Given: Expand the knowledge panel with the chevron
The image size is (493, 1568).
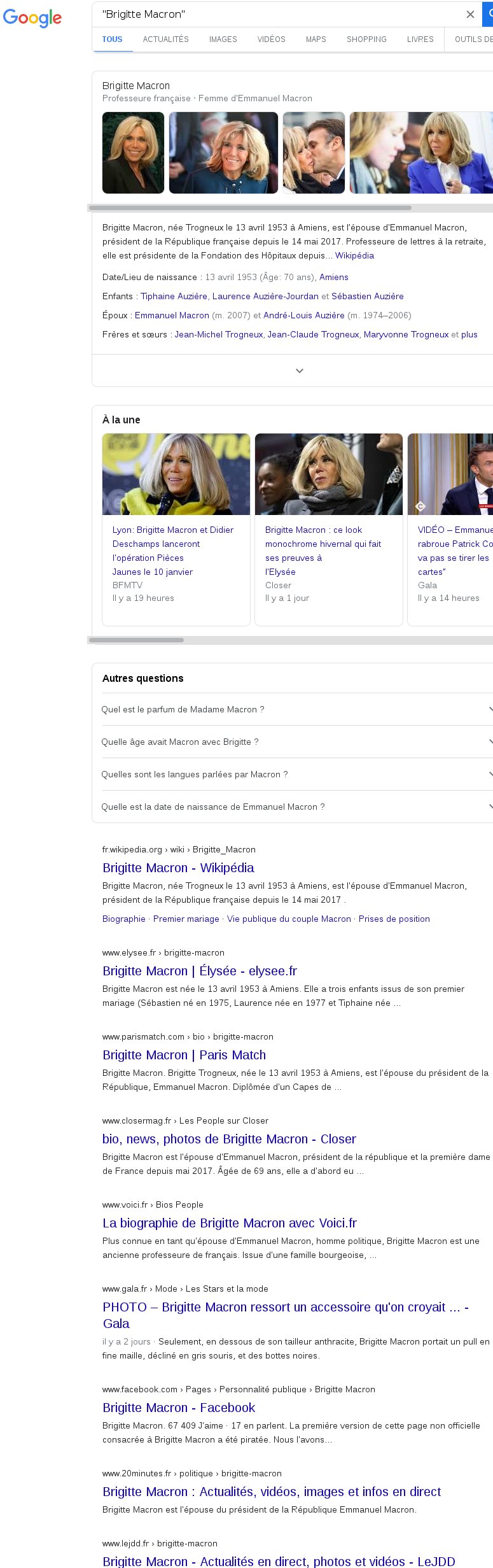Looking at the screenshot, I should [300, 371].
